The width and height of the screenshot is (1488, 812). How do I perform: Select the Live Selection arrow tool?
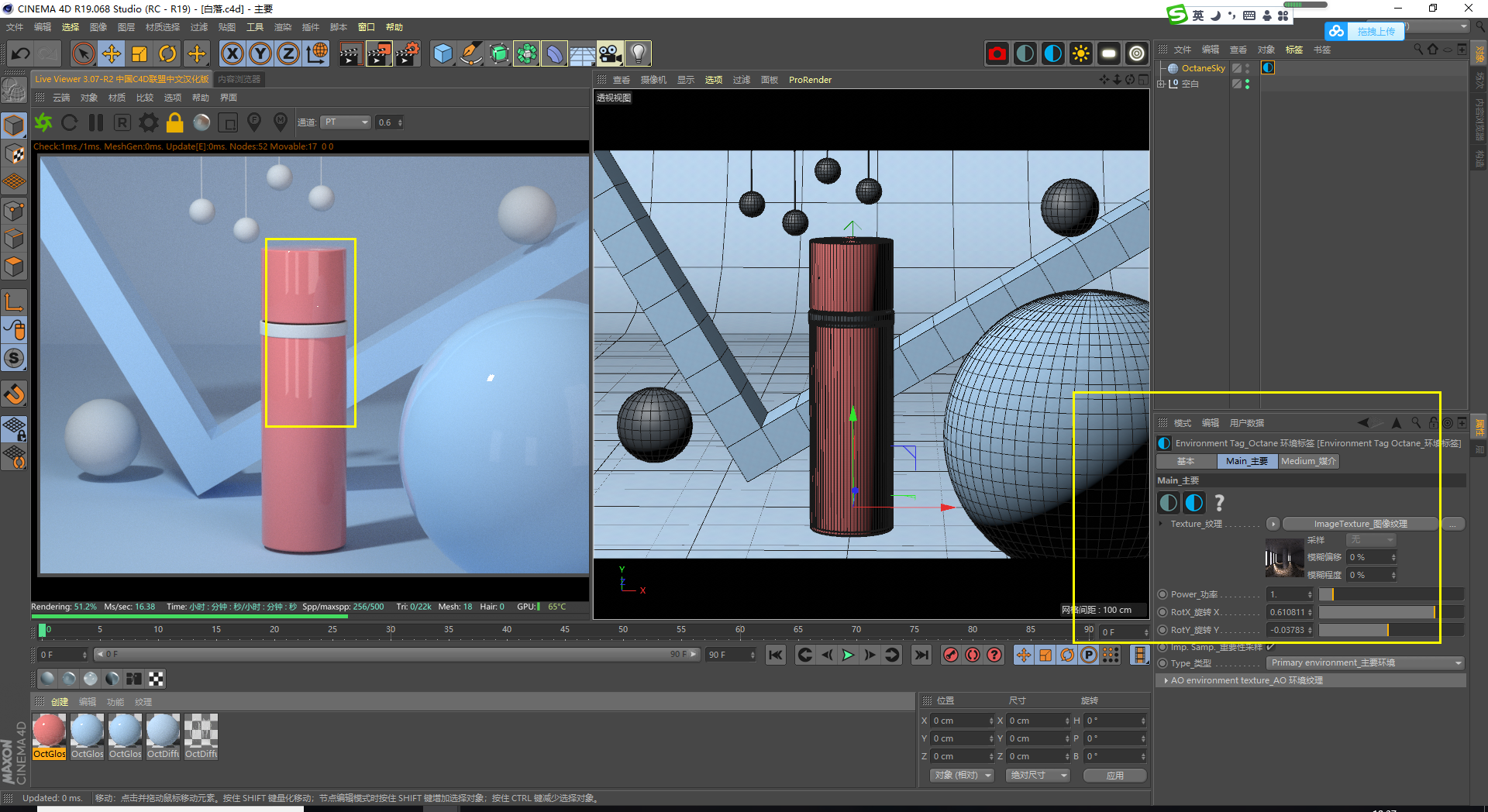[x=83, y=53]
